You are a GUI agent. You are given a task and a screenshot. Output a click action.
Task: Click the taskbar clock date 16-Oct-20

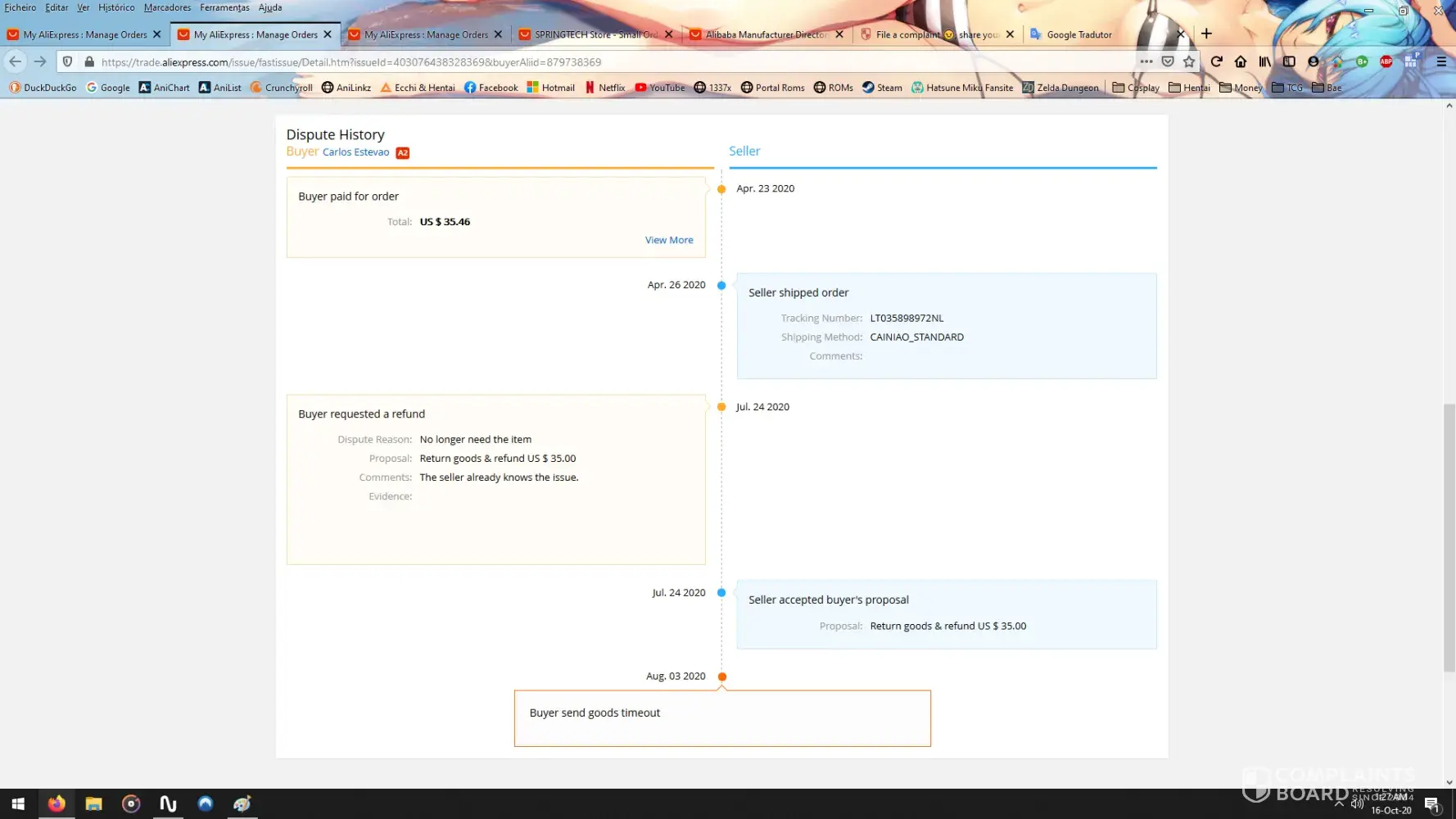click(x=1391, y=810)
